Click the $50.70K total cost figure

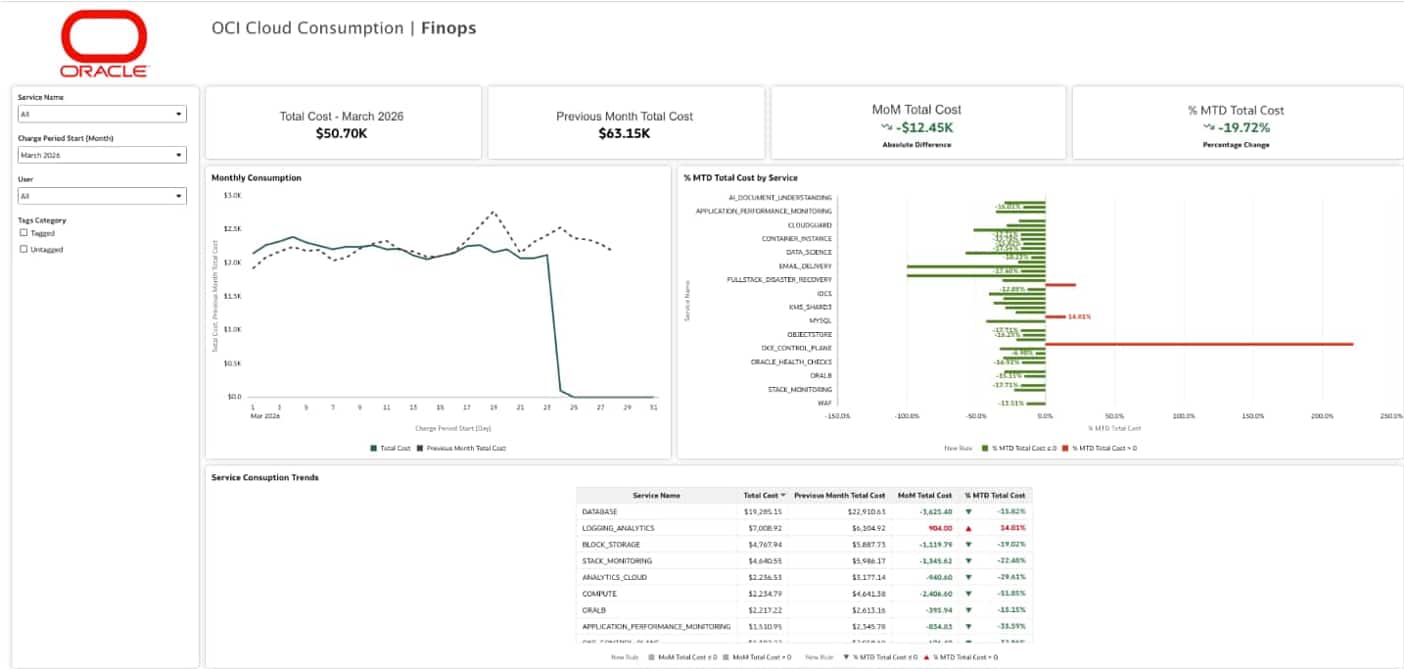(341, 133)
